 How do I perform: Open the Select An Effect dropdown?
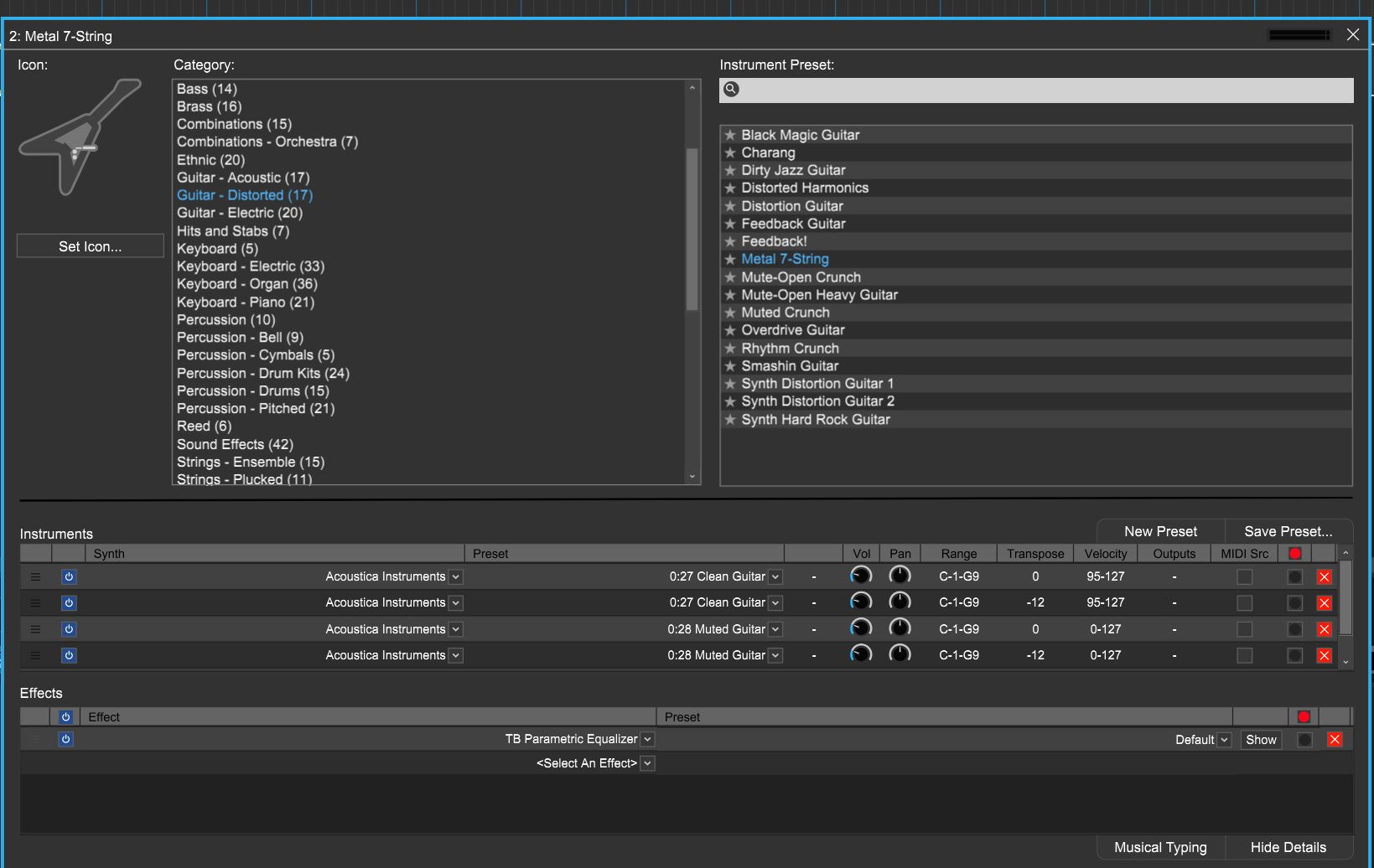pos(648,763)
